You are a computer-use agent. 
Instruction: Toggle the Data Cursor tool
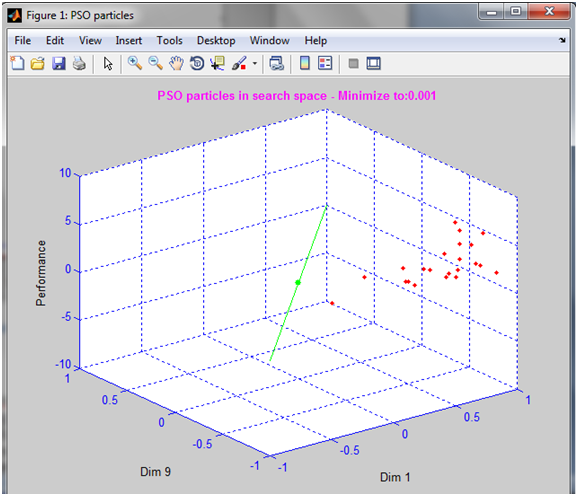click(217, 63)
